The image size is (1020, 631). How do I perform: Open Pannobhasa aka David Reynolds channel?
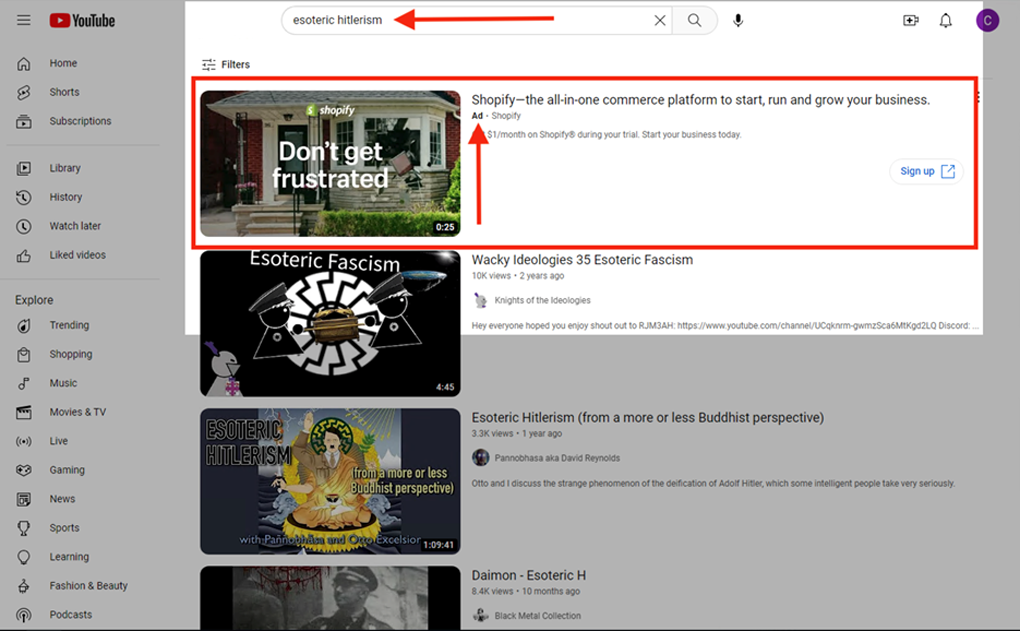point(556,458)
